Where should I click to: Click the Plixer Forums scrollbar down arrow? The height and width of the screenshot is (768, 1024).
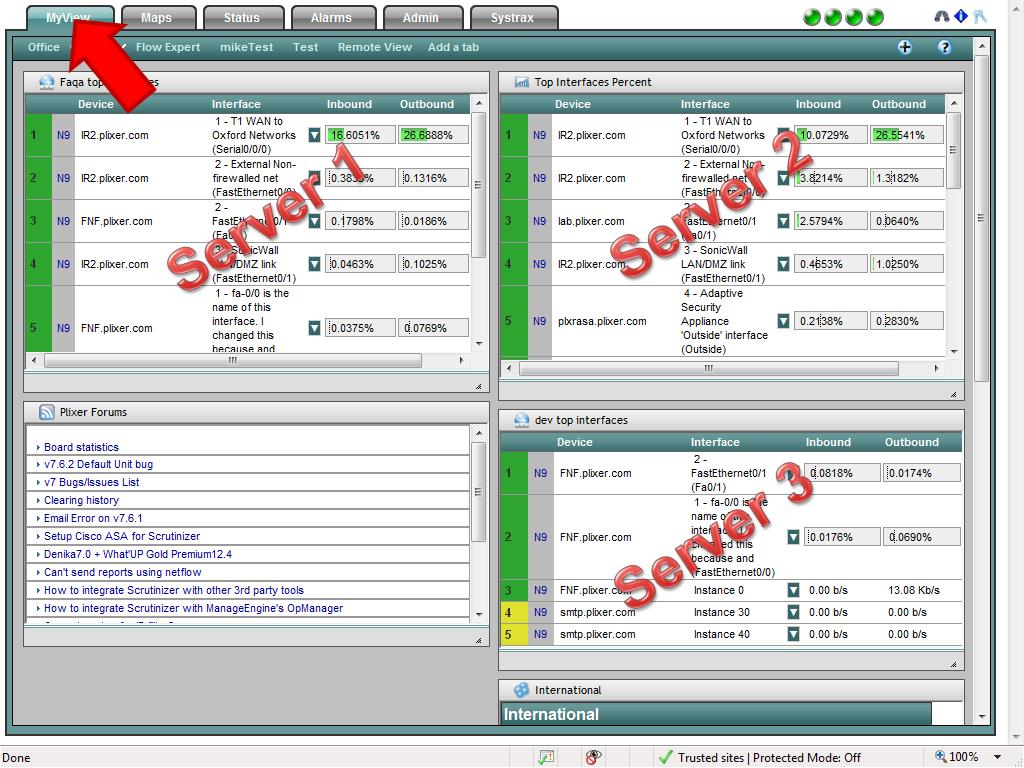point(479,615)
